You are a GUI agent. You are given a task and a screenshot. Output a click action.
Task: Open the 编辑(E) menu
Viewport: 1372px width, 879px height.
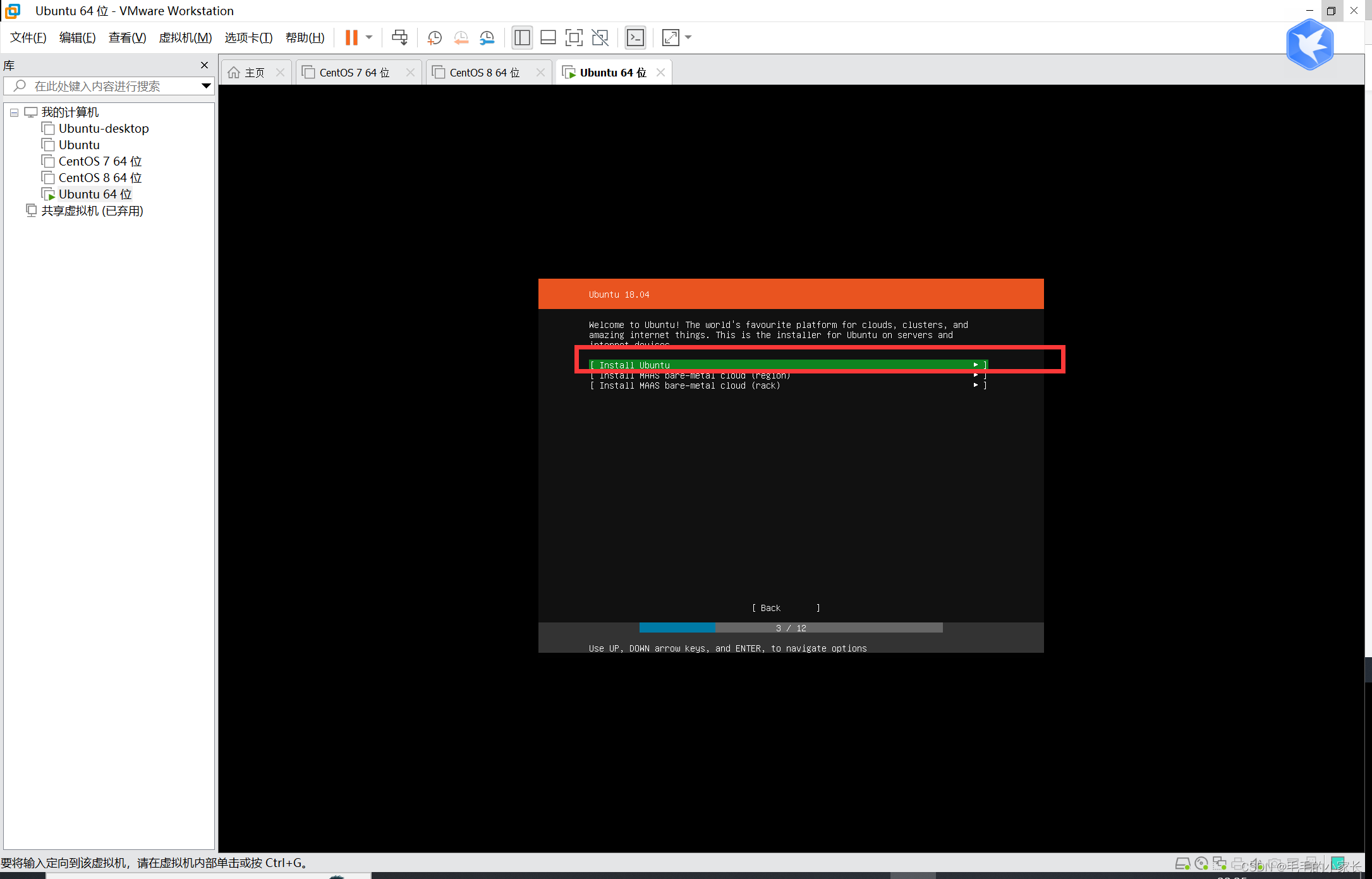pyautogui.click(x=77, y=38)
